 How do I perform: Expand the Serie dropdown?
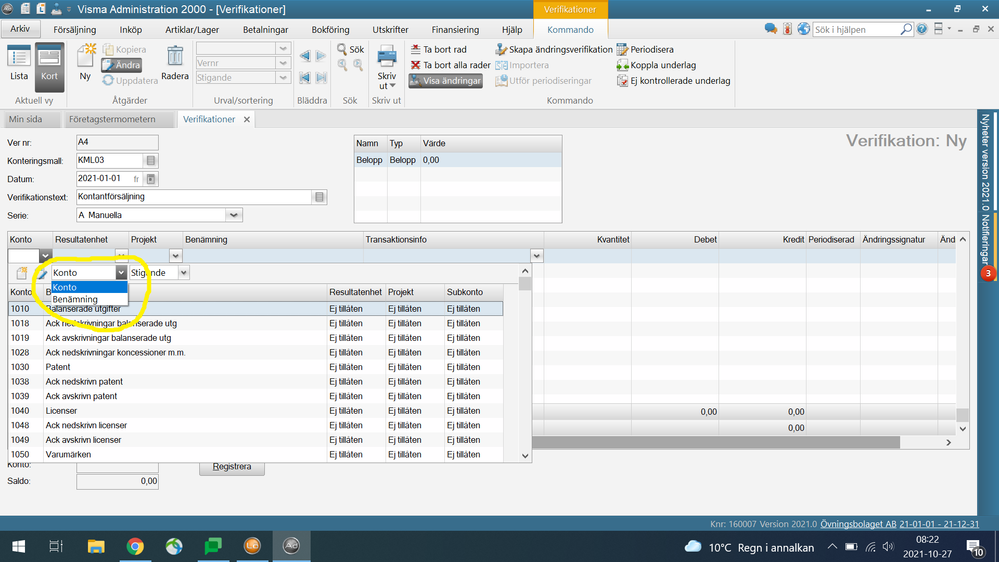coord(234,215)
